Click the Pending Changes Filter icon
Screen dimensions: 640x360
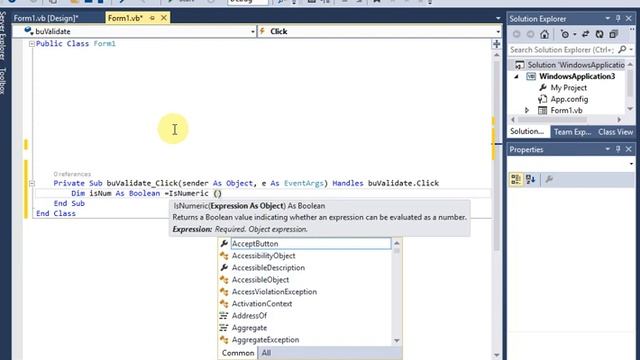coord(565,34)
